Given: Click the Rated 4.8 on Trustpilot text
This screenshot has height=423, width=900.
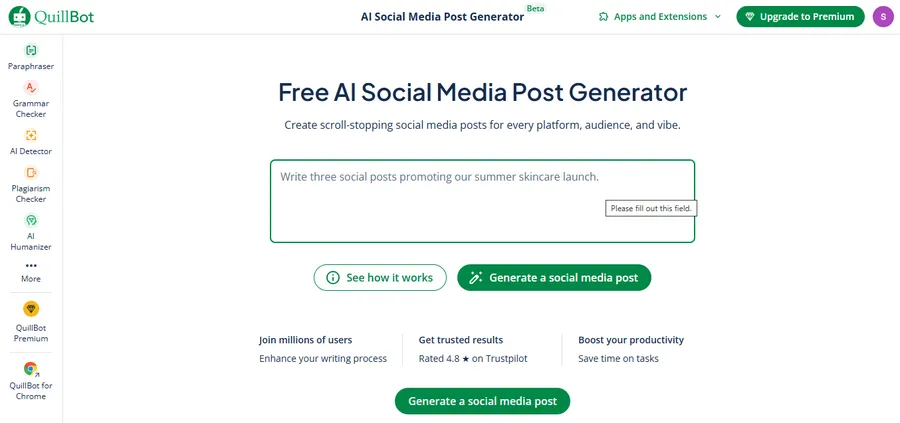Looking at the screenshot, I should tap(473, 358).
